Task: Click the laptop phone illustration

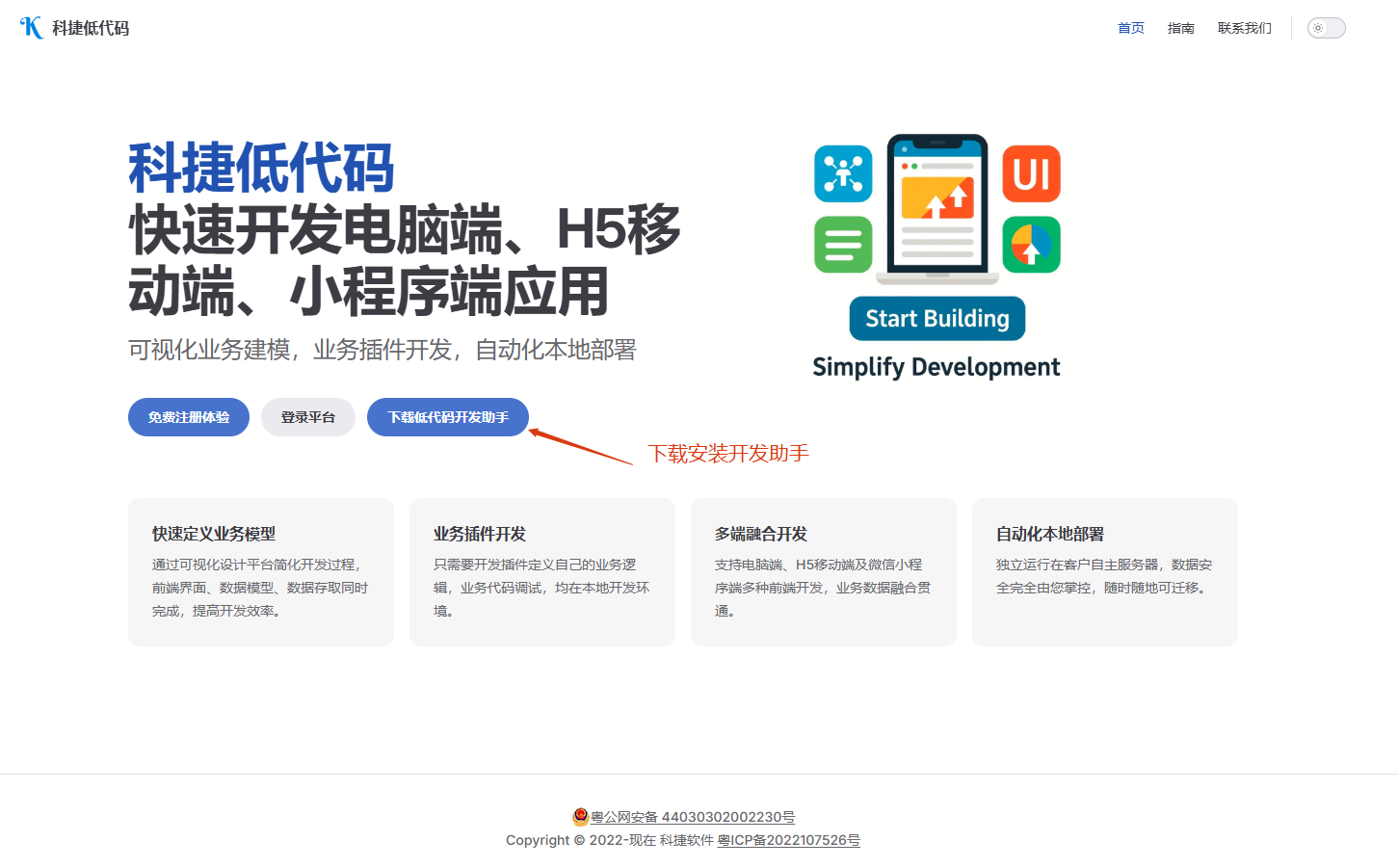Action: click(x=937, y=209)
